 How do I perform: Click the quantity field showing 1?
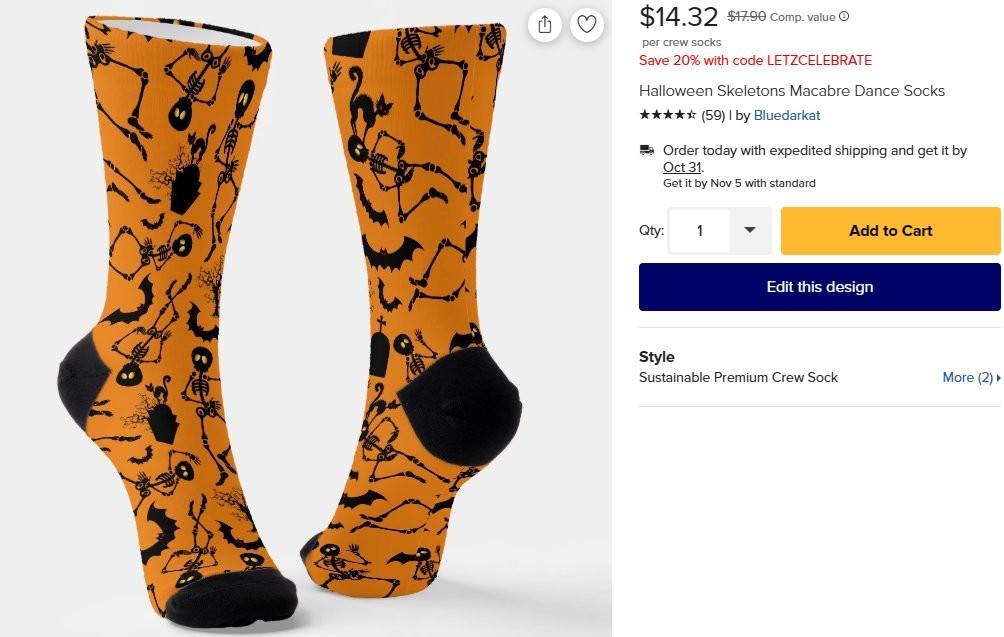(699, 231)
